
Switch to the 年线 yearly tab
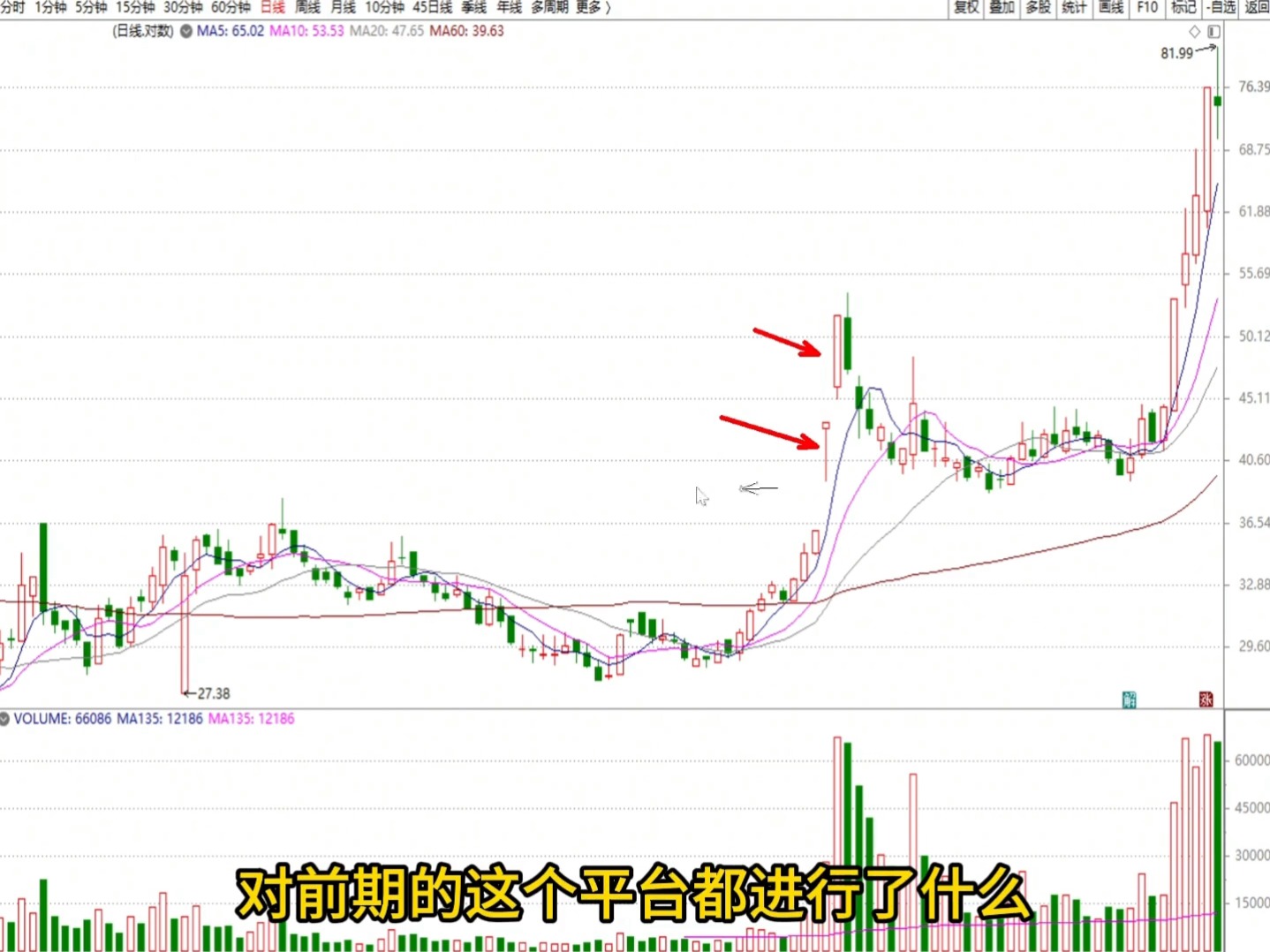point(510,7)
